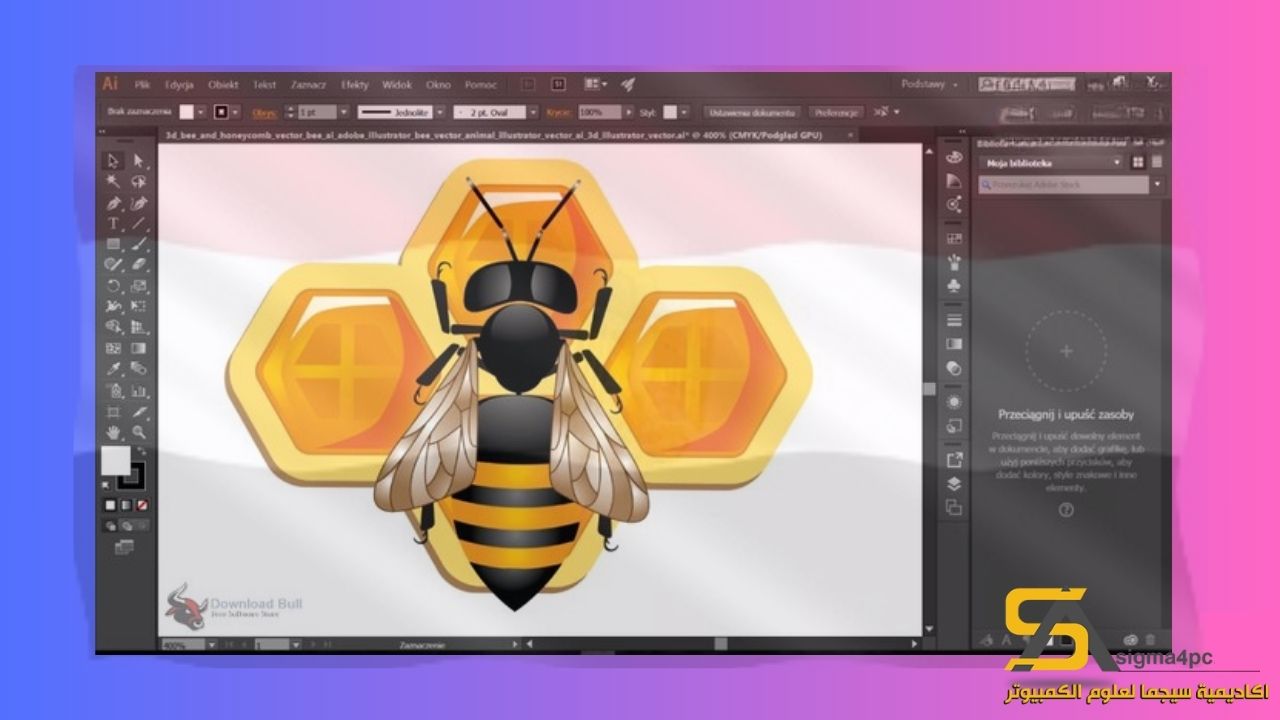Image resolution: width=1280 pixels, height=720 pixels.
Task: Set paint mode to Color
Action: click(x=110, y=505)
